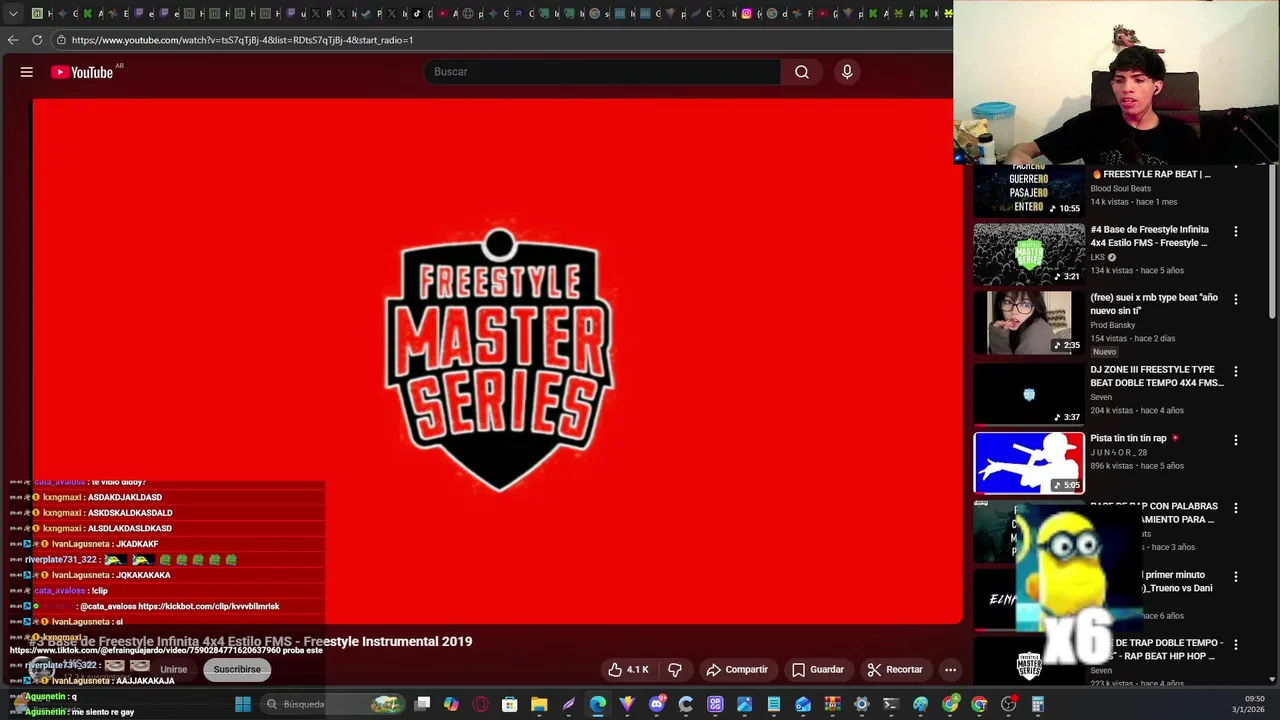Image resolution: width=1280 pixels, height=720 pixels.
Task: Open the Freestyle Master Series 3:21 thumbnail
Action: coord(1029,254)
